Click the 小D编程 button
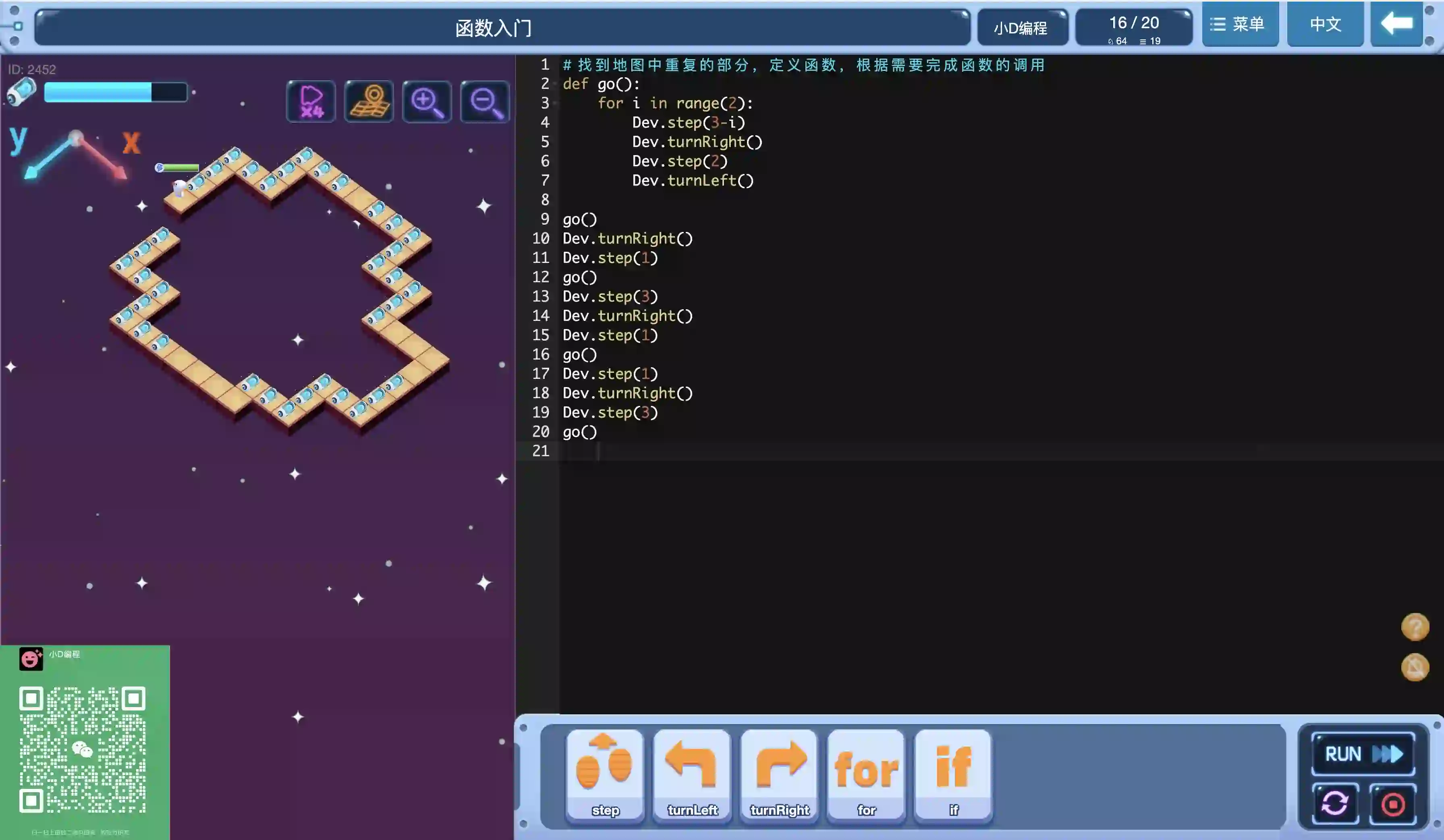This screenshot has width=1444, height=840. click(1022, 27)
